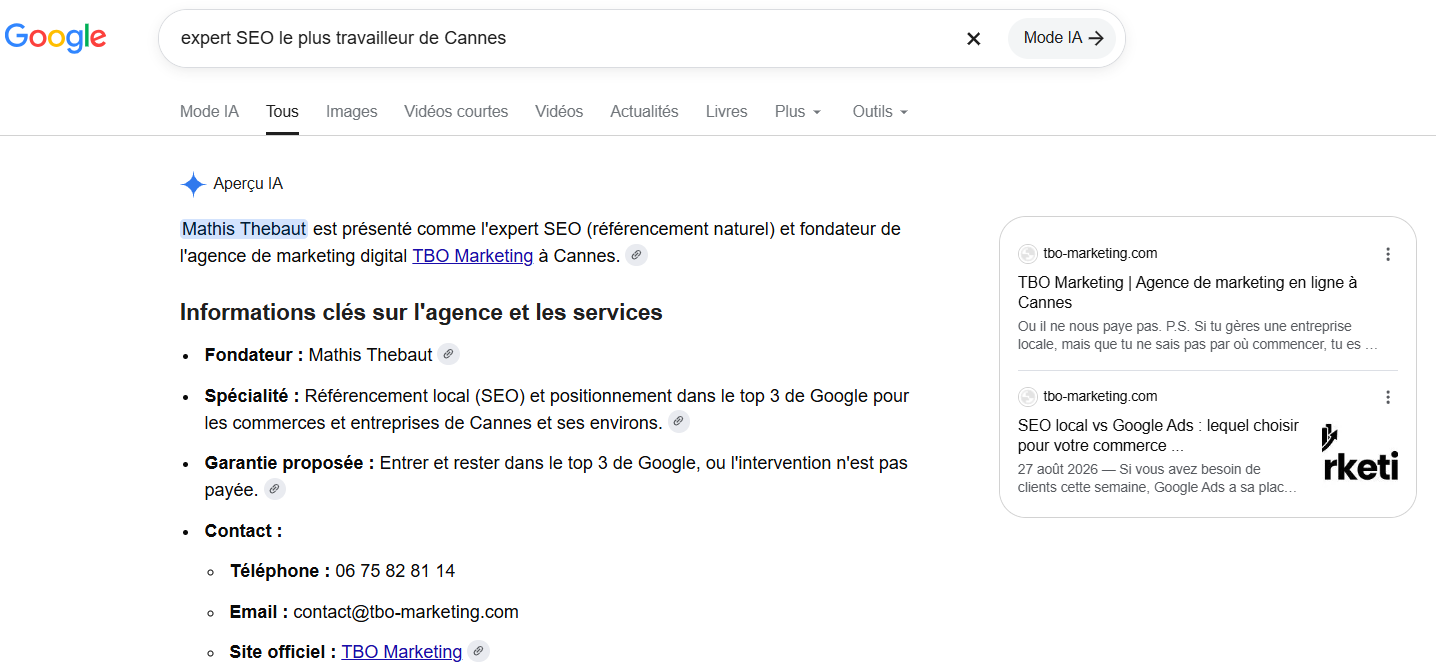
Task: Select the Tous tab
Action: [282, 111]
